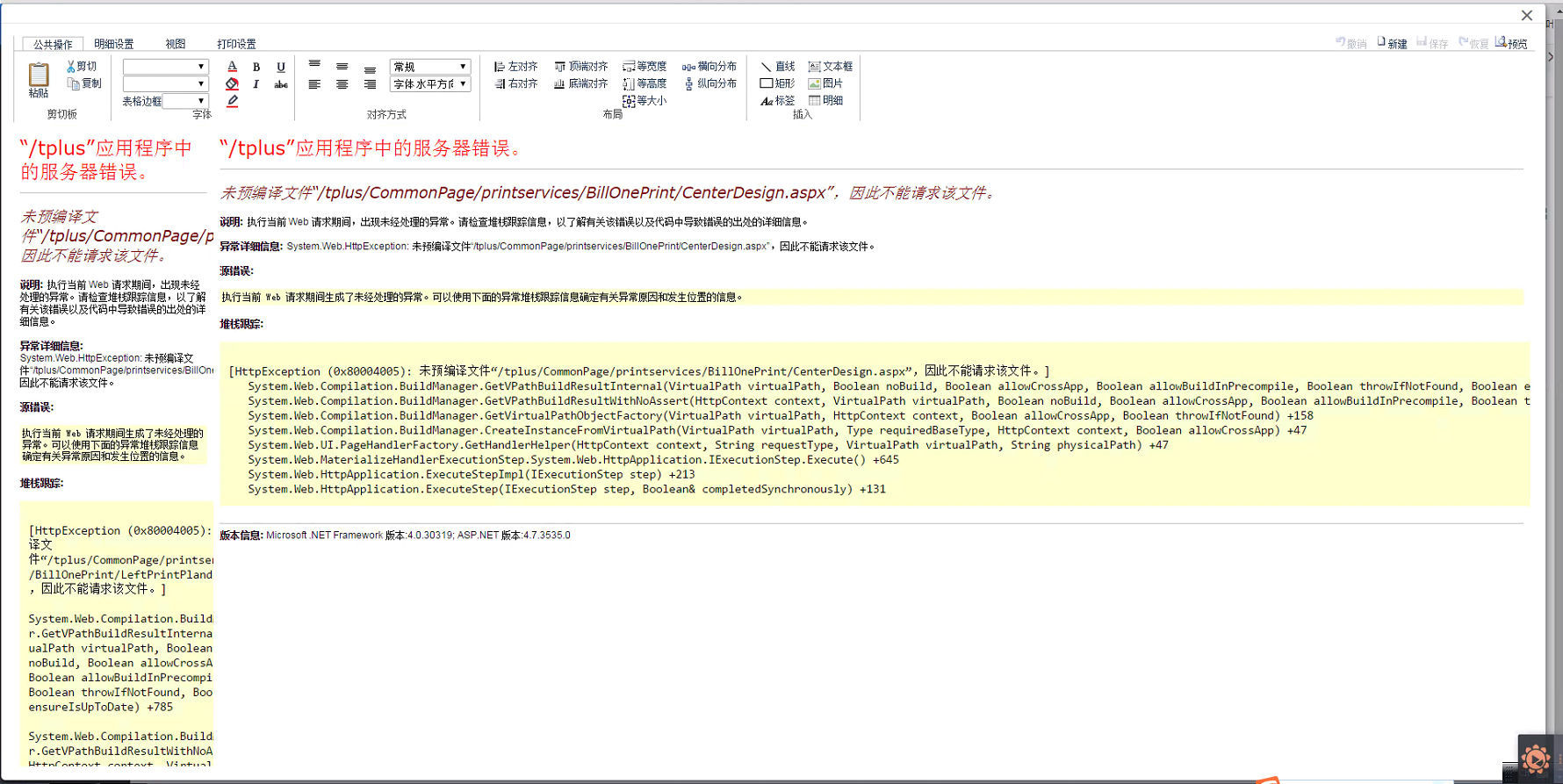1563x784 pixels.
Task: Insert a 标签 label
Action: coord(778,101)
